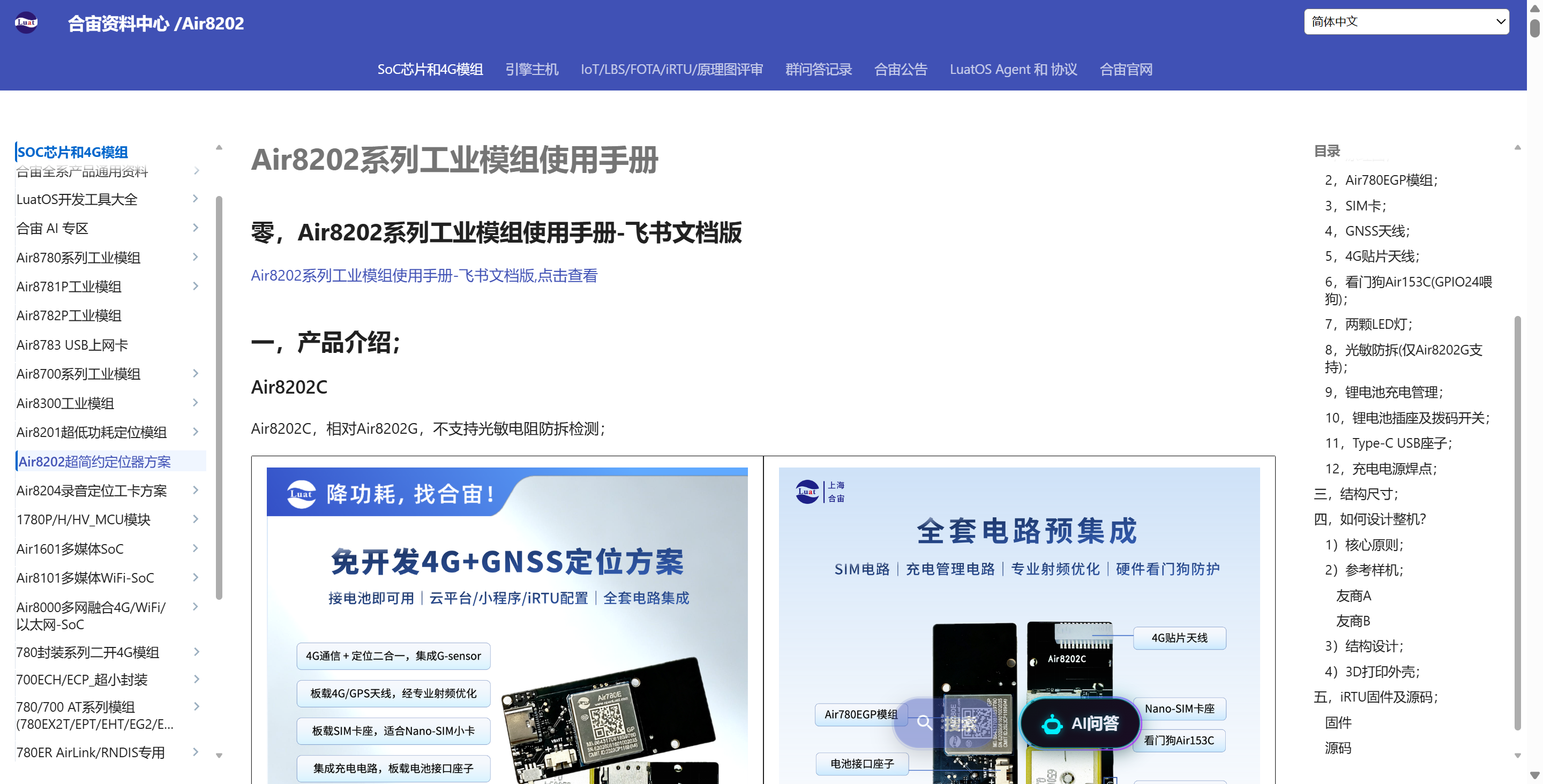Select Air8202超简约定位器方案 in the sidebar
1543x784 pixels.
click(x=95, y=462)
